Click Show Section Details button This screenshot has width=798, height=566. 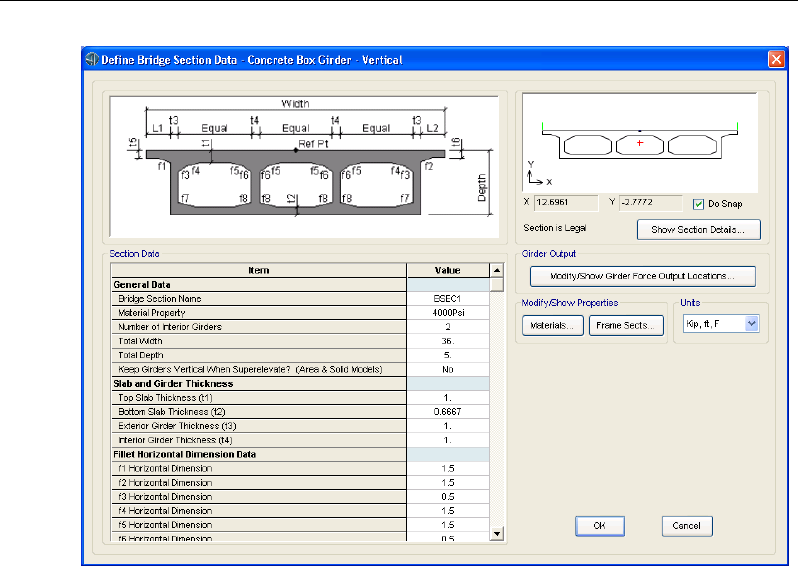coord(698,230)
